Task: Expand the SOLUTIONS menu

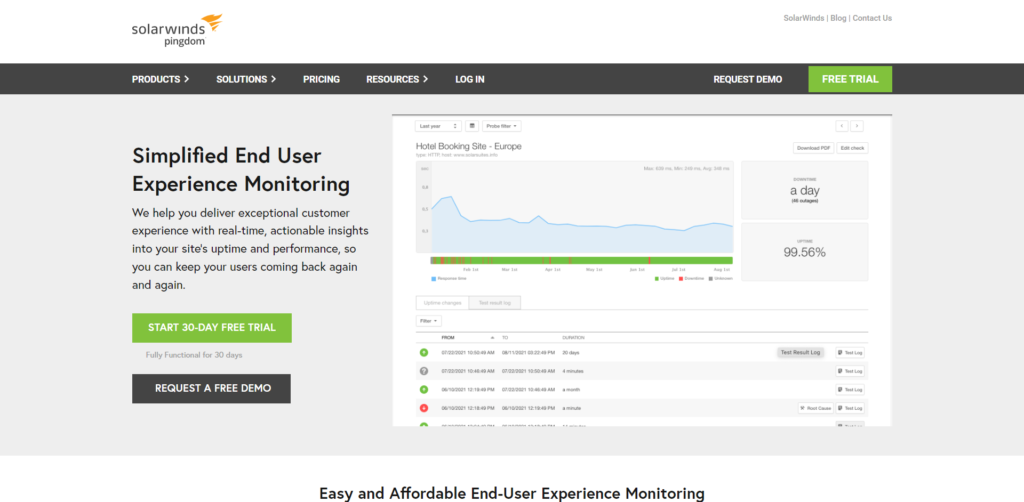Action: click(246, 79)
